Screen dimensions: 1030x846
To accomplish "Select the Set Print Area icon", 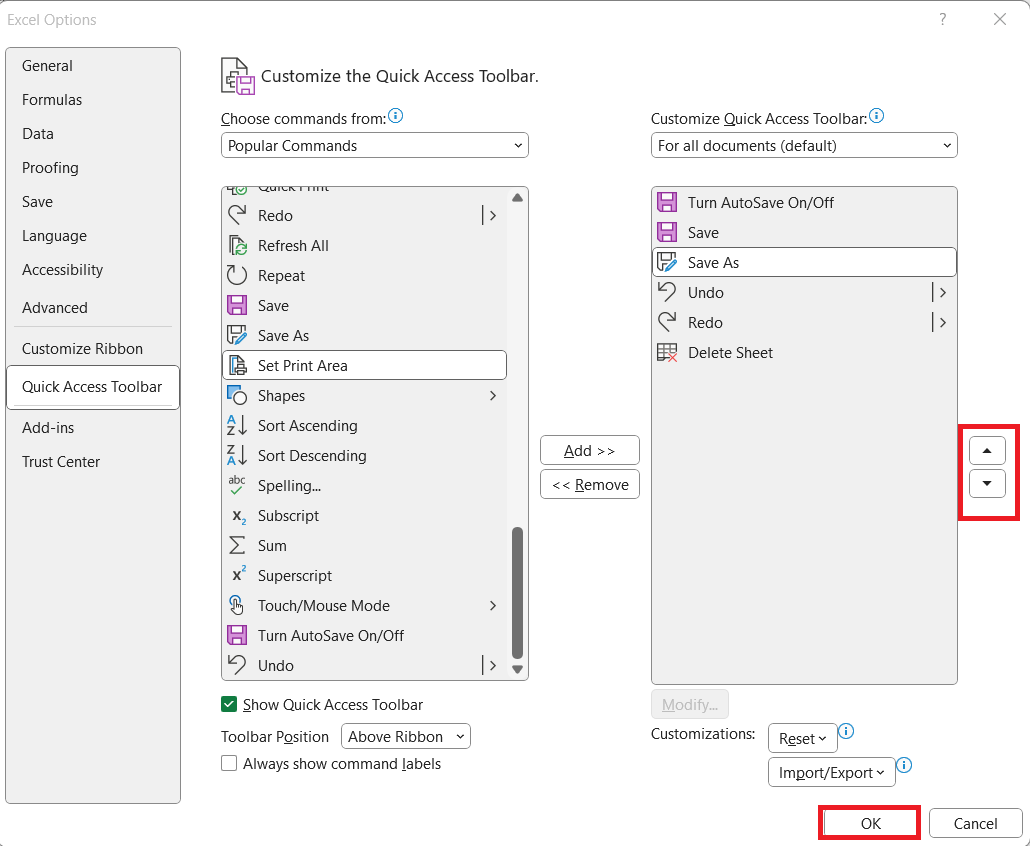I will tap(236, 366).
